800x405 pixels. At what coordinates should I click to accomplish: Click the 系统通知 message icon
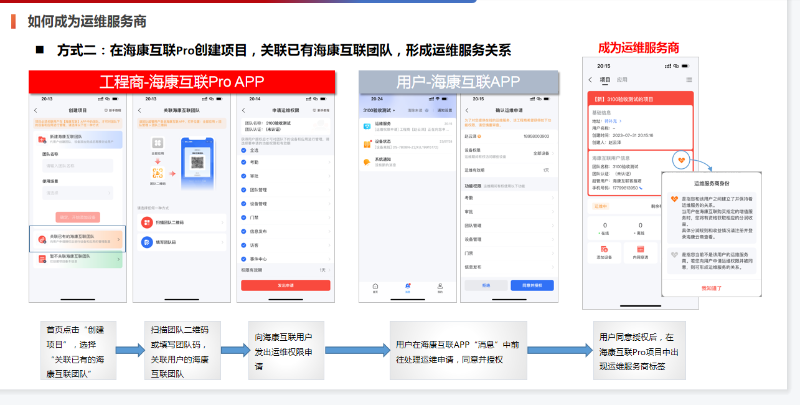367,162
